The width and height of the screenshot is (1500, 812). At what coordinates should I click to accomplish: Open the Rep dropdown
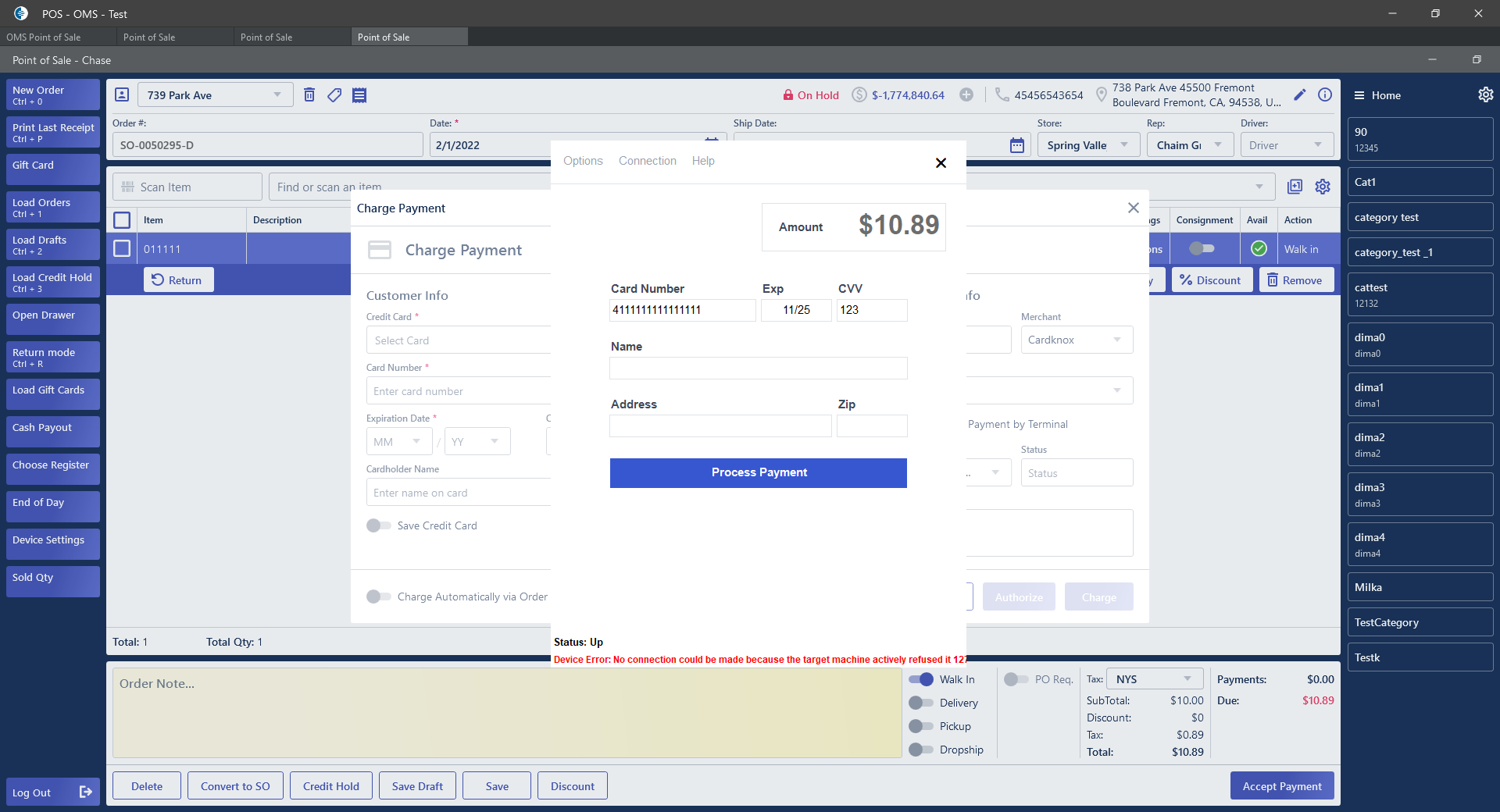pos(1190,145)
